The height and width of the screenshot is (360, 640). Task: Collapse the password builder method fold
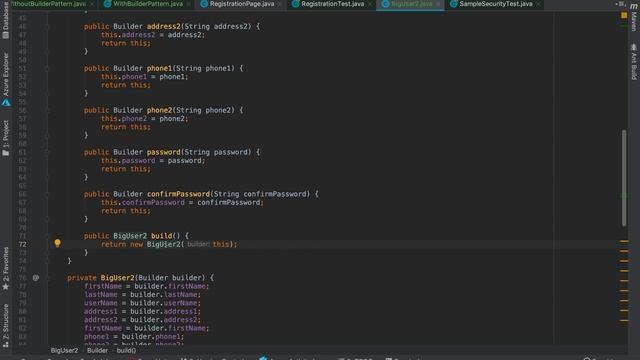pyautogui.click(x=47, y=152)
